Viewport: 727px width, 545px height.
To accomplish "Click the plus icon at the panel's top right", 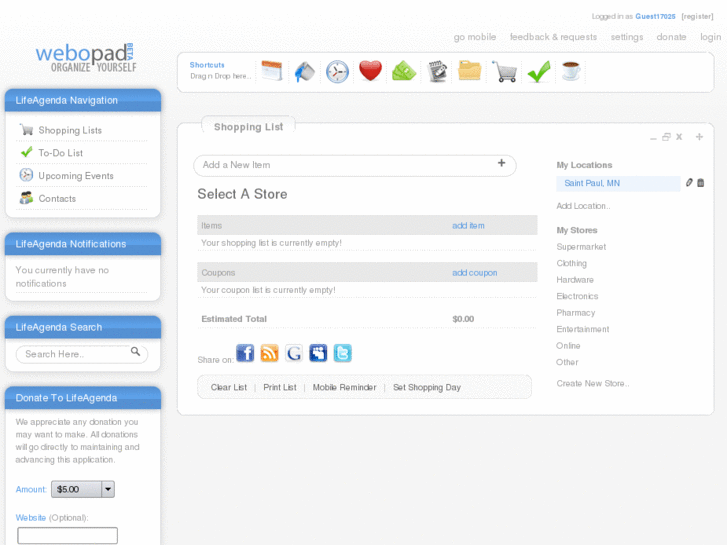I will [x=699, y=136].
